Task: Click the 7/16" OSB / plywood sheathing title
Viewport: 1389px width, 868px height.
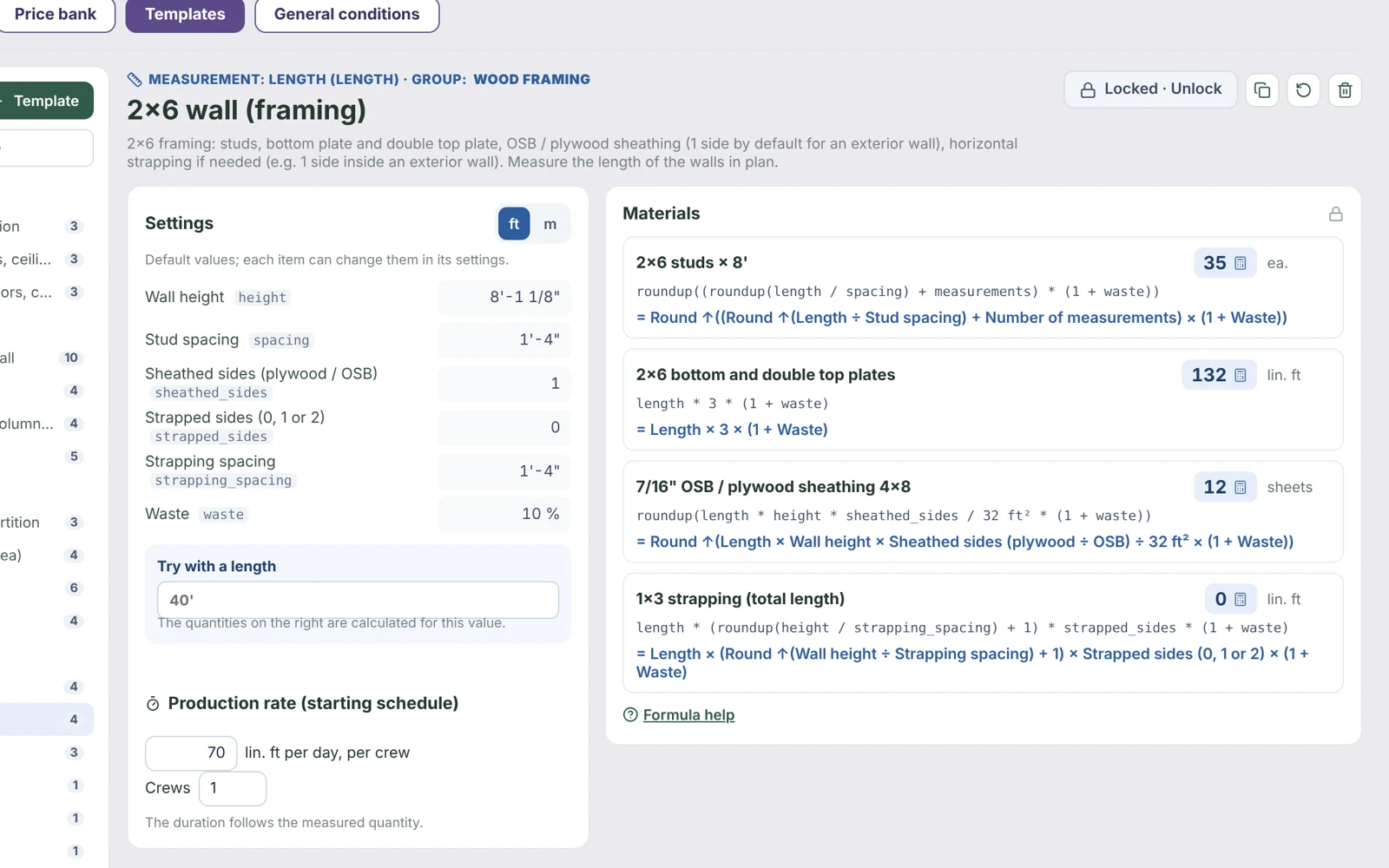Action: coord(773,487)
